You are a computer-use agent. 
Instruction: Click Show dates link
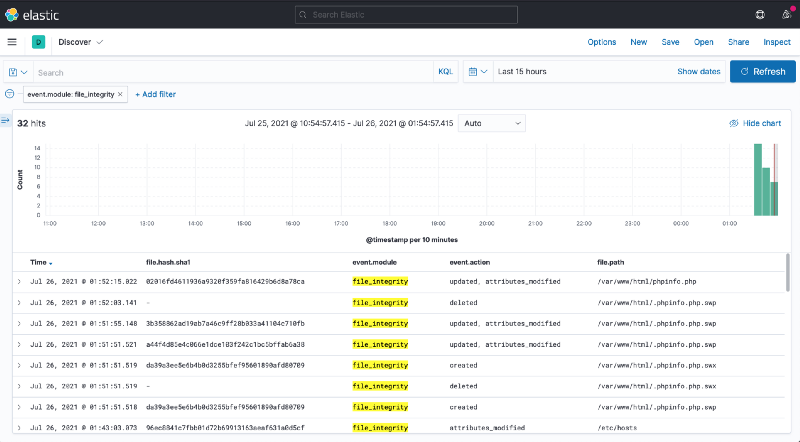pos(698,71)
